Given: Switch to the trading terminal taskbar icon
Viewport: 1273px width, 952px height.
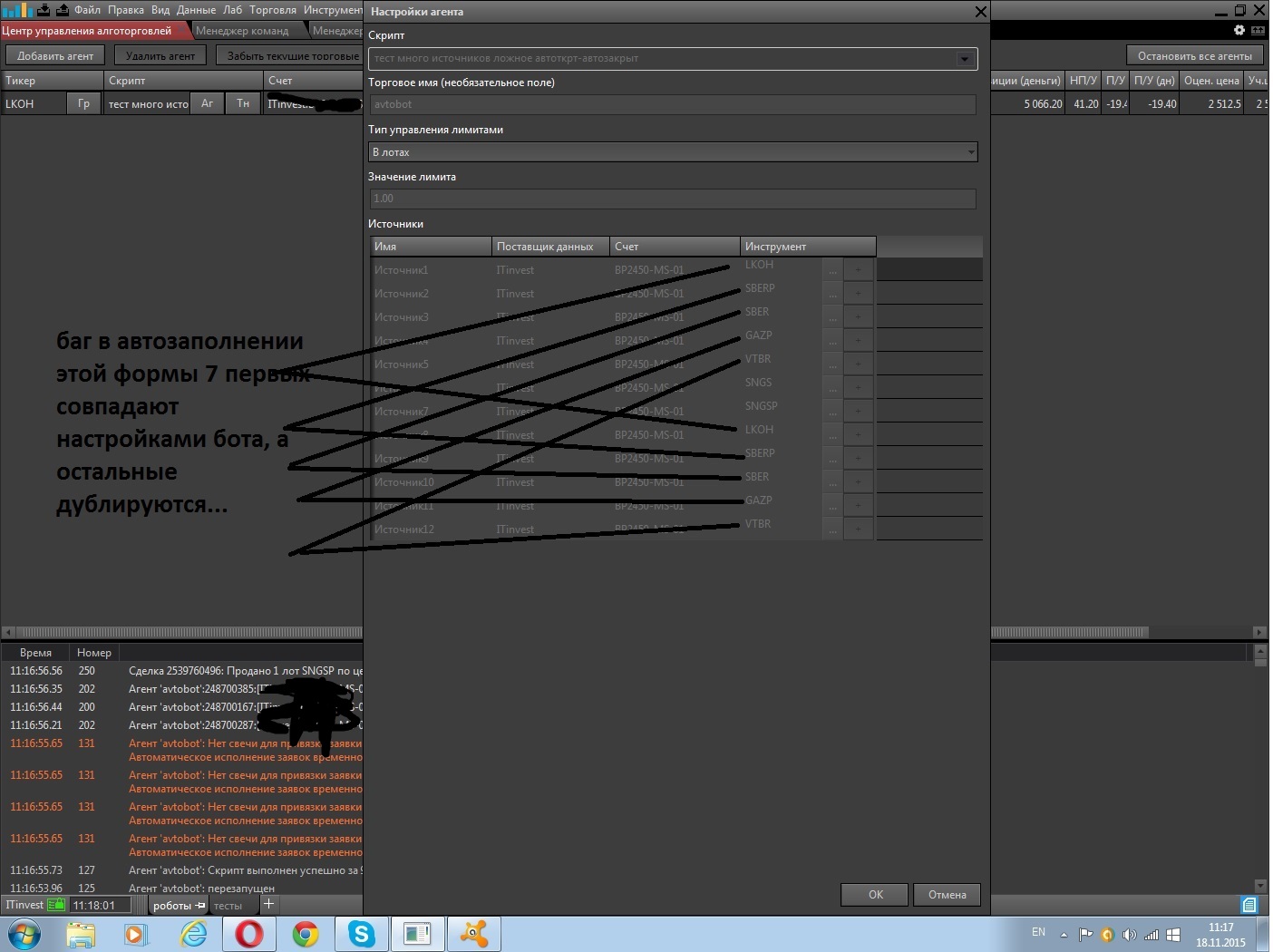Looking at the screenshot, I should click(418, 934).
